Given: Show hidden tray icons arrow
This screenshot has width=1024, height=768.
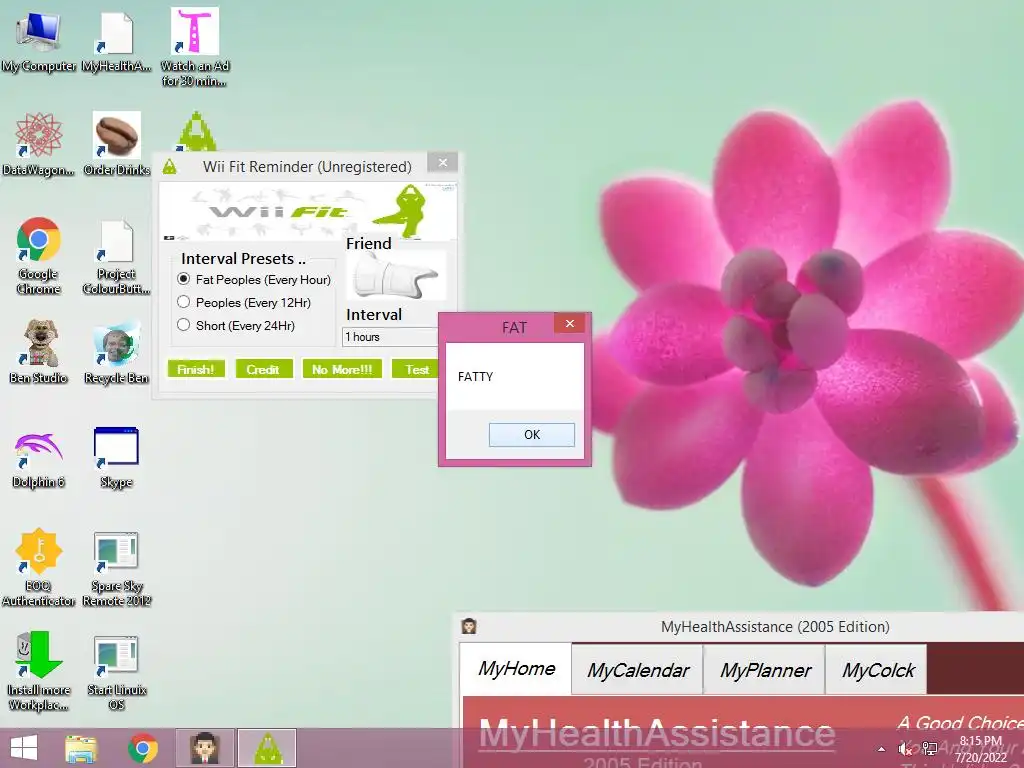Looking at the screenshot, I should point(882,749).
